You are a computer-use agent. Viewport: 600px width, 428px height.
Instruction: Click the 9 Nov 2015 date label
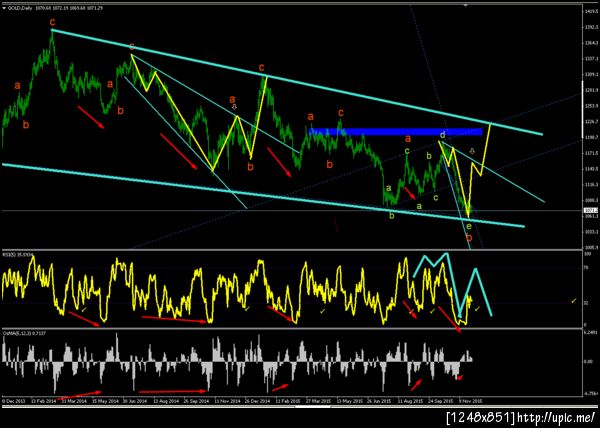point(470,401)
